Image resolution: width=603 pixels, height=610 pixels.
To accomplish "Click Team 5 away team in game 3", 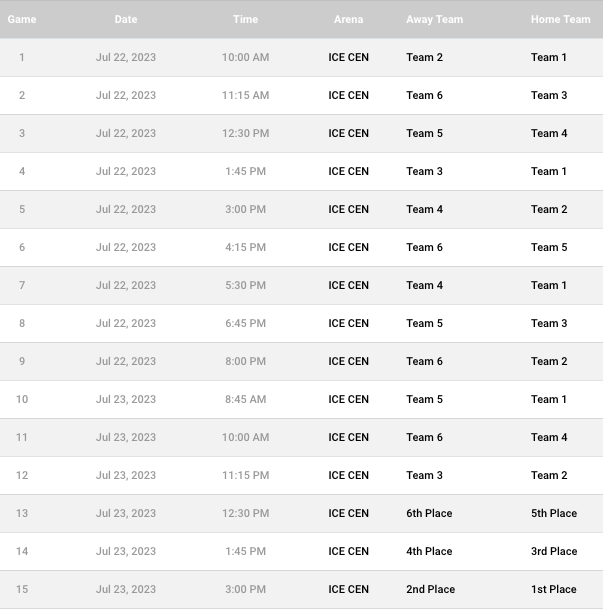I will coord(424,133).
